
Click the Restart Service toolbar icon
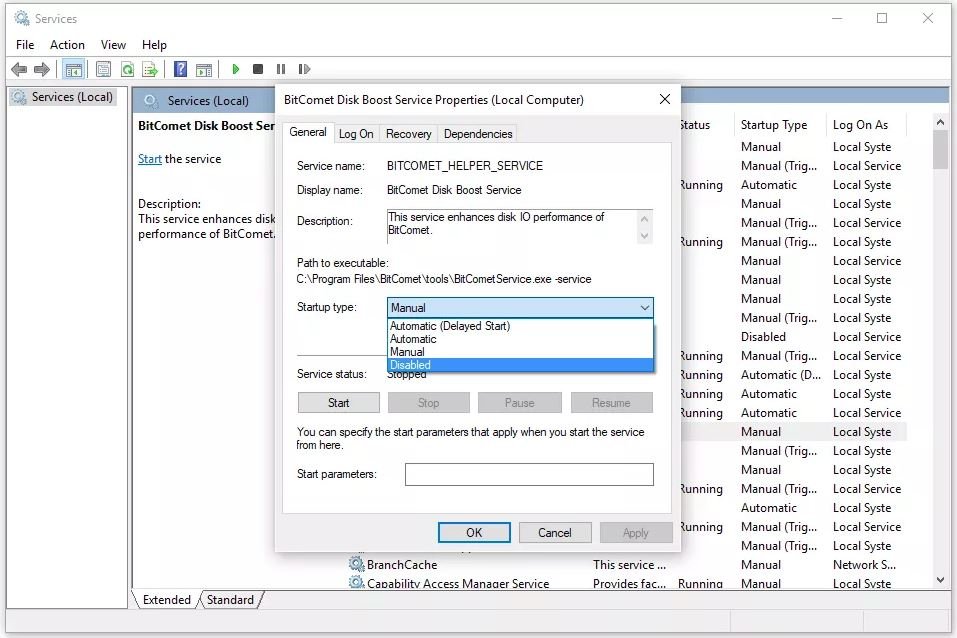[x=304, y=69]
